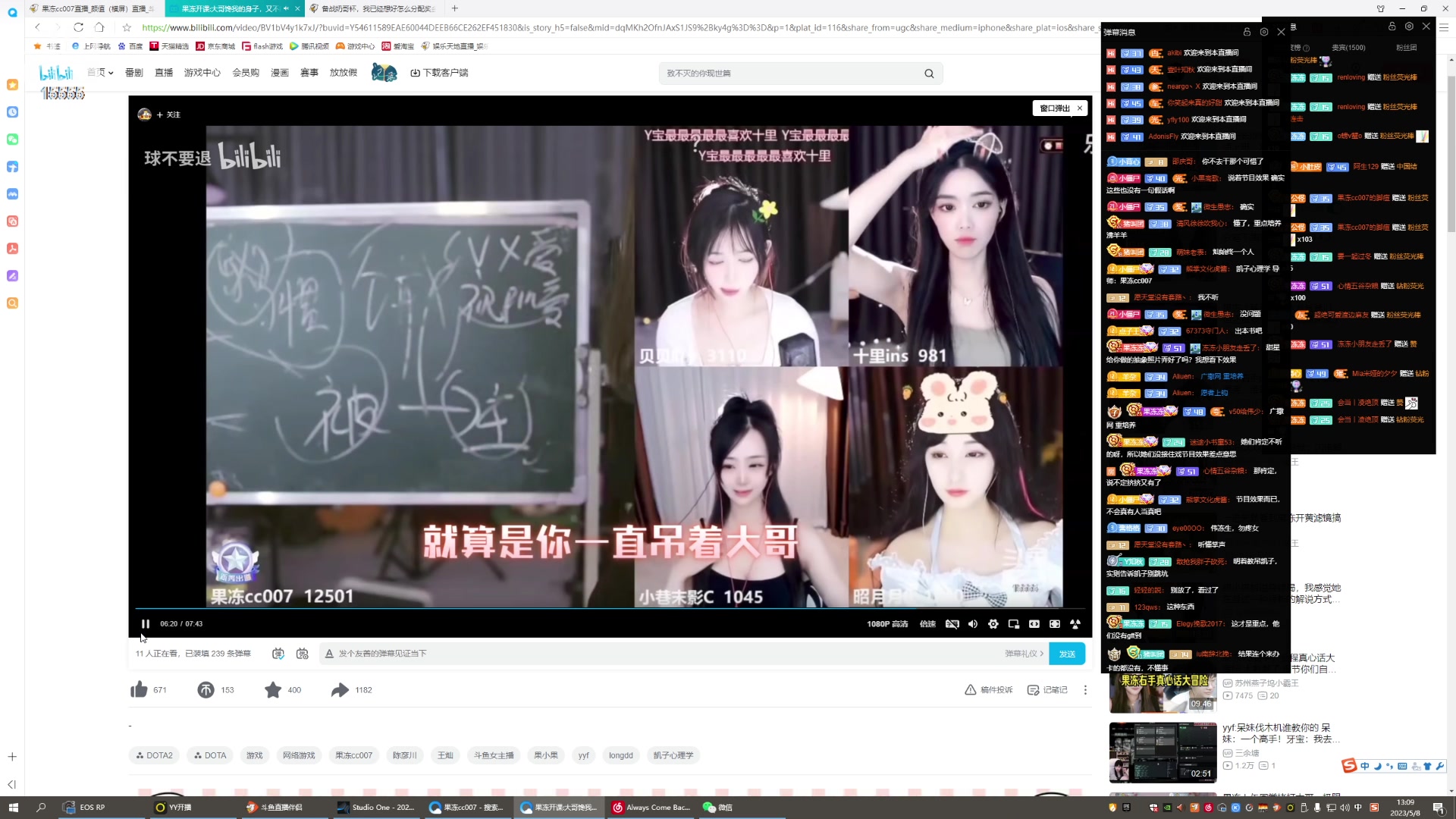Enter fullscreen using the last player control icon
Screen dimensions: 1456x819
[x=1075, y=624]
